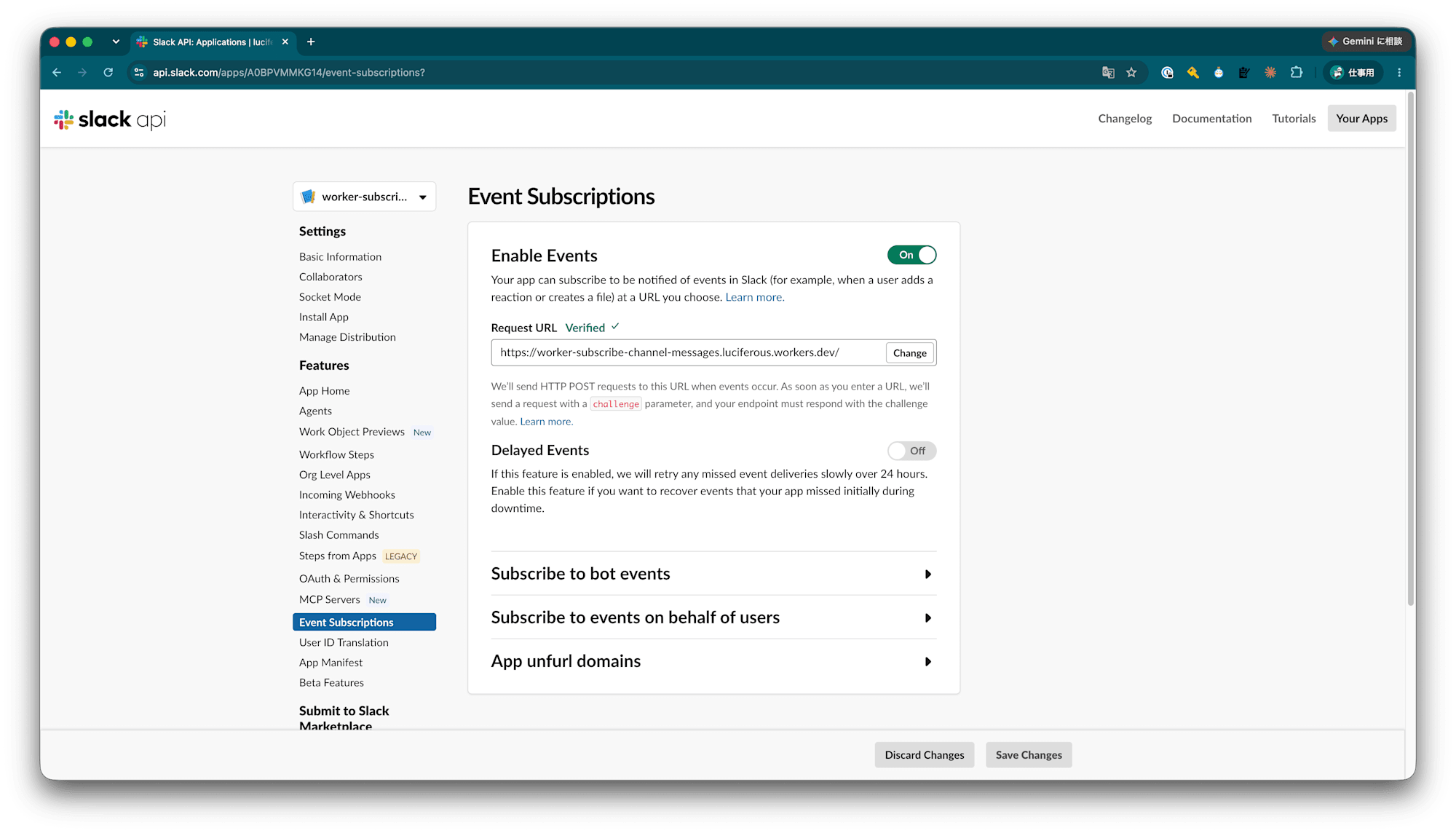
Task: Expand Subscribe to events on behalf of users
Action: pyautogui.click(x=713, y=617)
